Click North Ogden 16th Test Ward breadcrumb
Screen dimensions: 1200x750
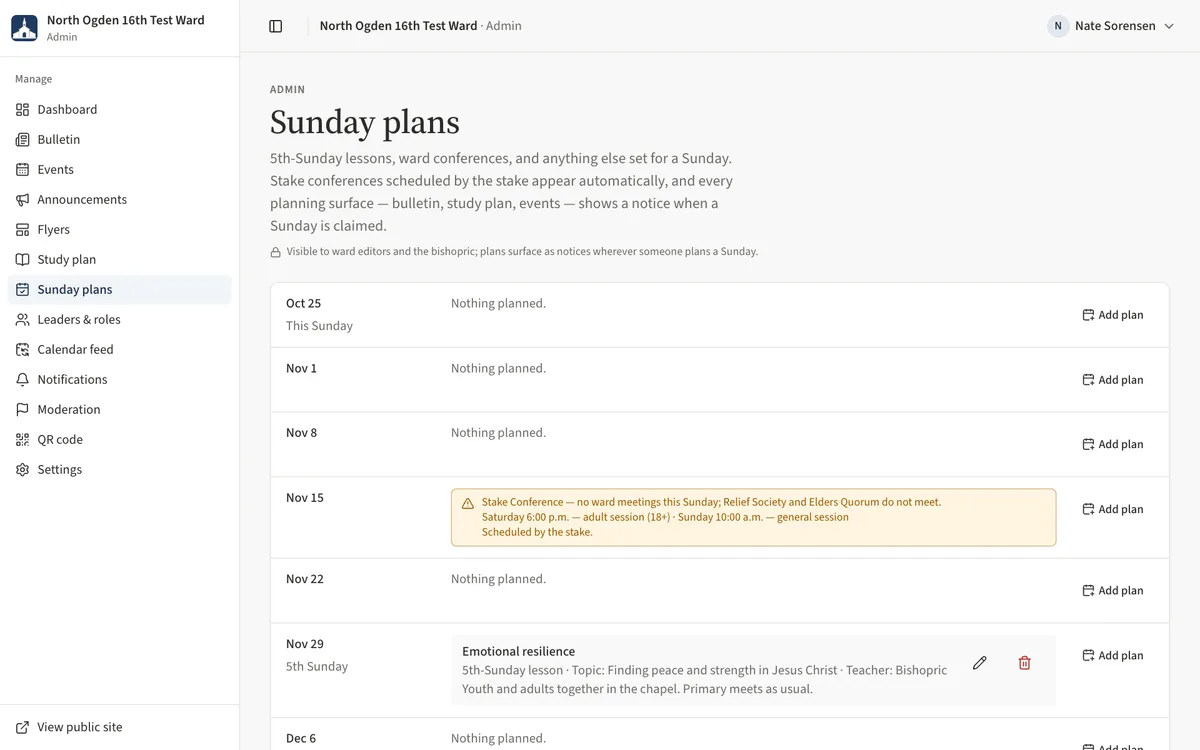[398, 26]
